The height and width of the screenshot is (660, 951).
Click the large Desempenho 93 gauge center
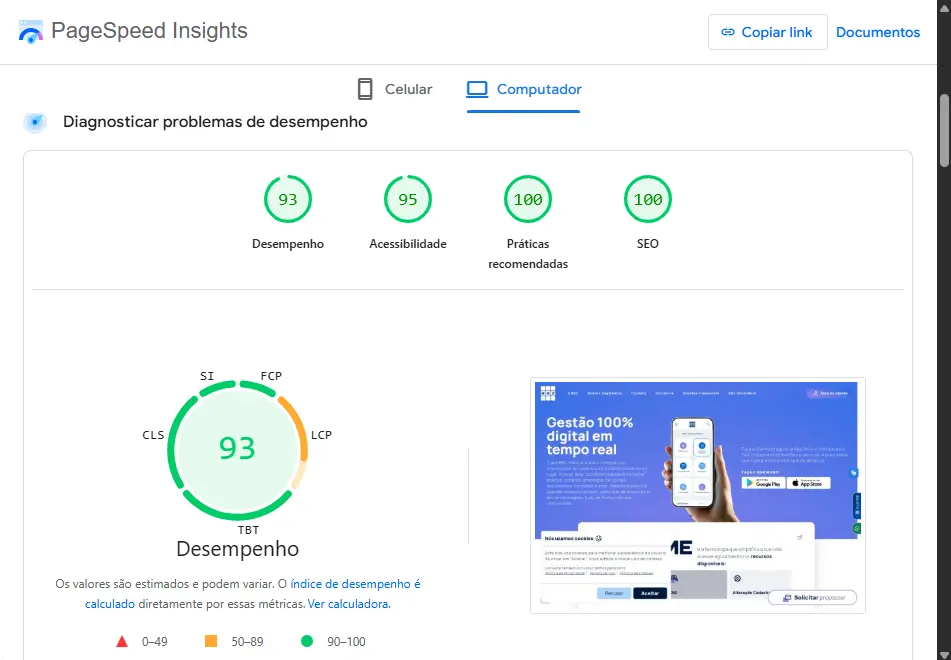(237, 448)
